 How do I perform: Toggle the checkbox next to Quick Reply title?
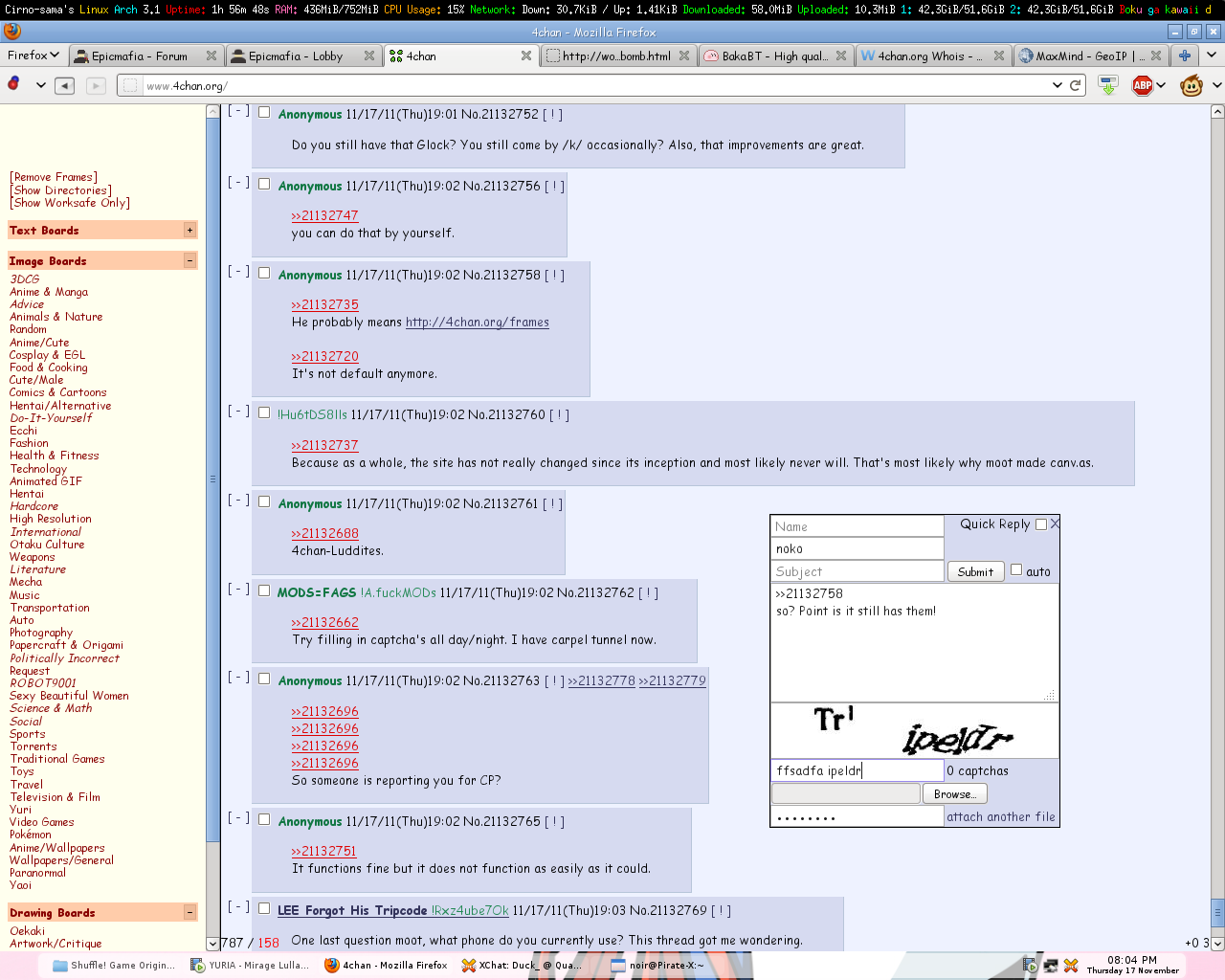(1041, 524)
